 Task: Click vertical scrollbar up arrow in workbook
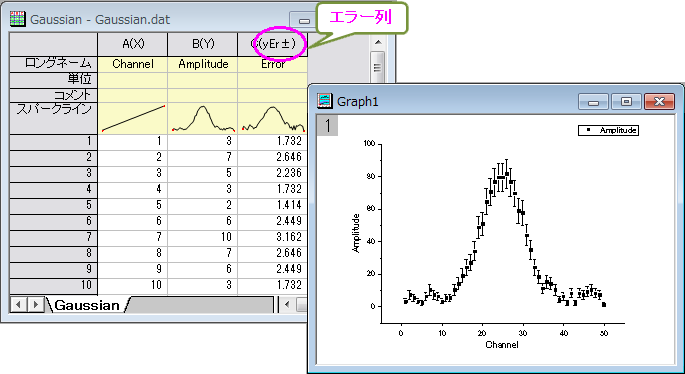point(378,42)
